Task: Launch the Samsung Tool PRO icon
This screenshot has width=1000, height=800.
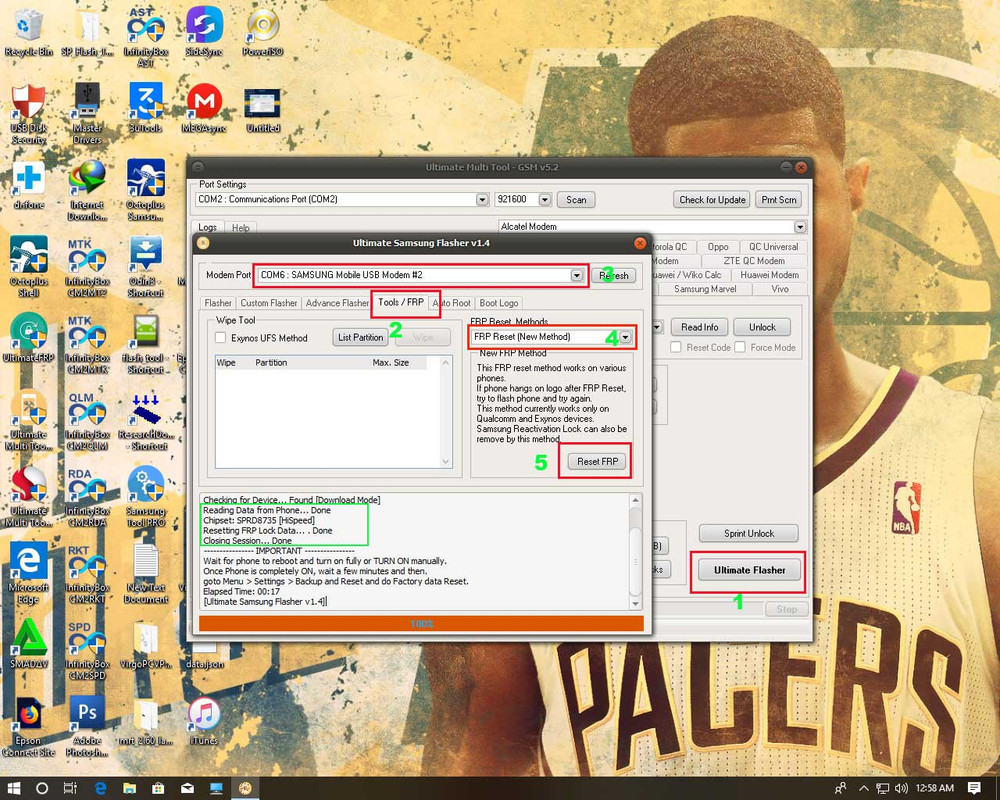Action: coord(146,496)
